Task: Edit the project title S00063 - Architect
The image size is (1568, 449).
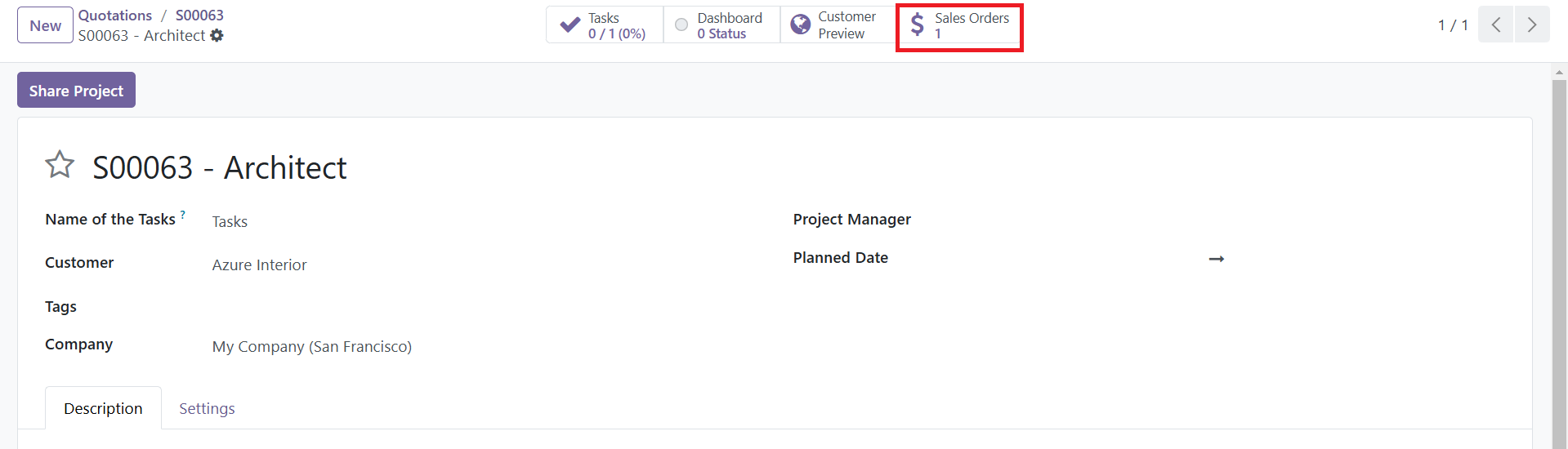Action: pos(220,167)
